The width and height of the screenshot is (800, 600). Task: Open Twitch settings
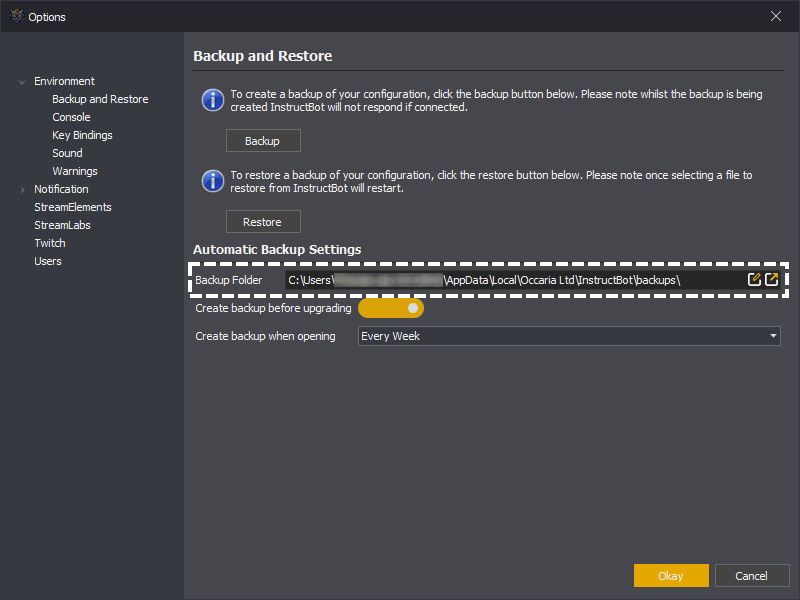(49, 243)
